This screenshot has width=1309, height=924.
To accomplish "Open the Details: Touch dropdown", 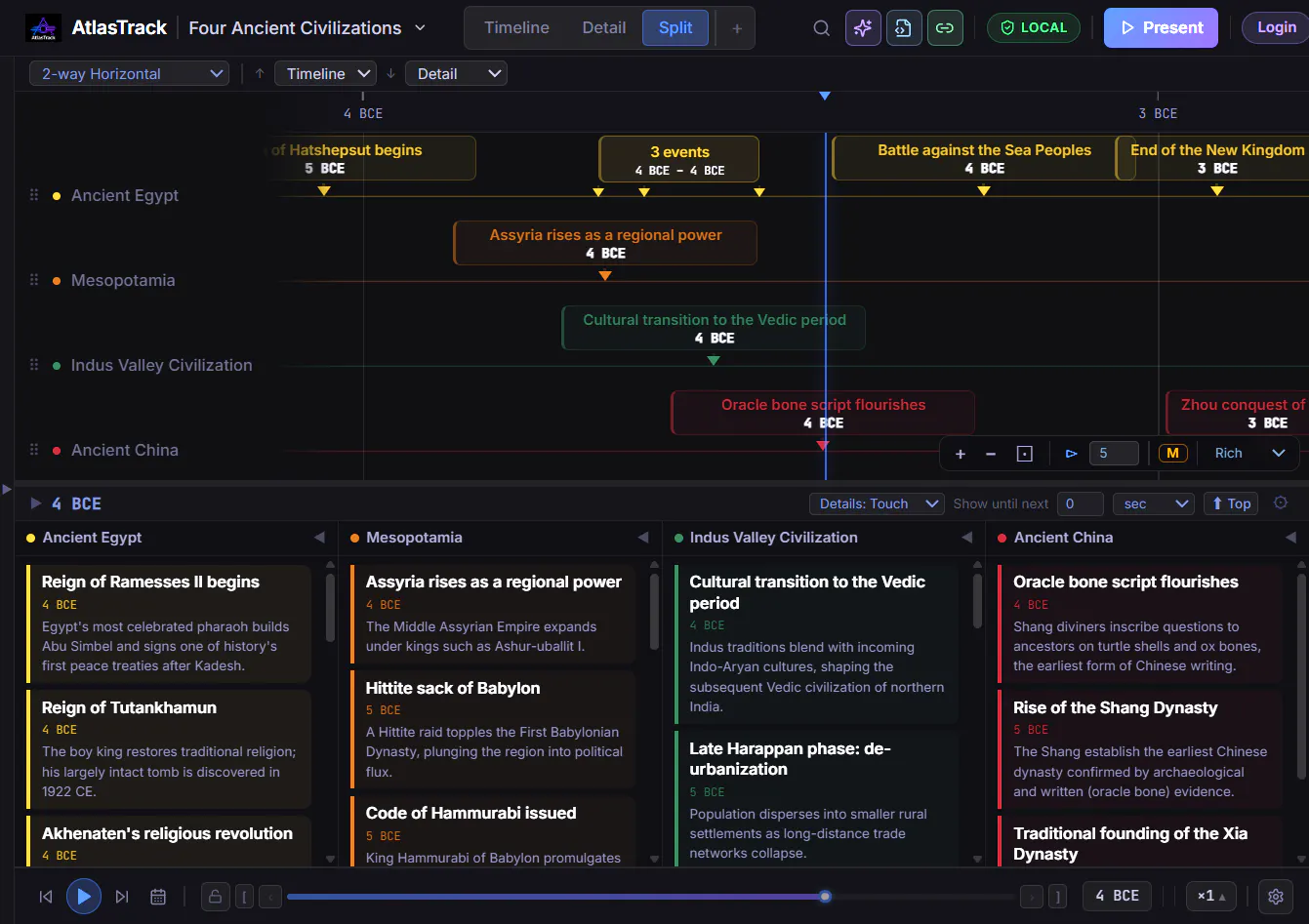I will pyautogui.click(x=877, y=503).
